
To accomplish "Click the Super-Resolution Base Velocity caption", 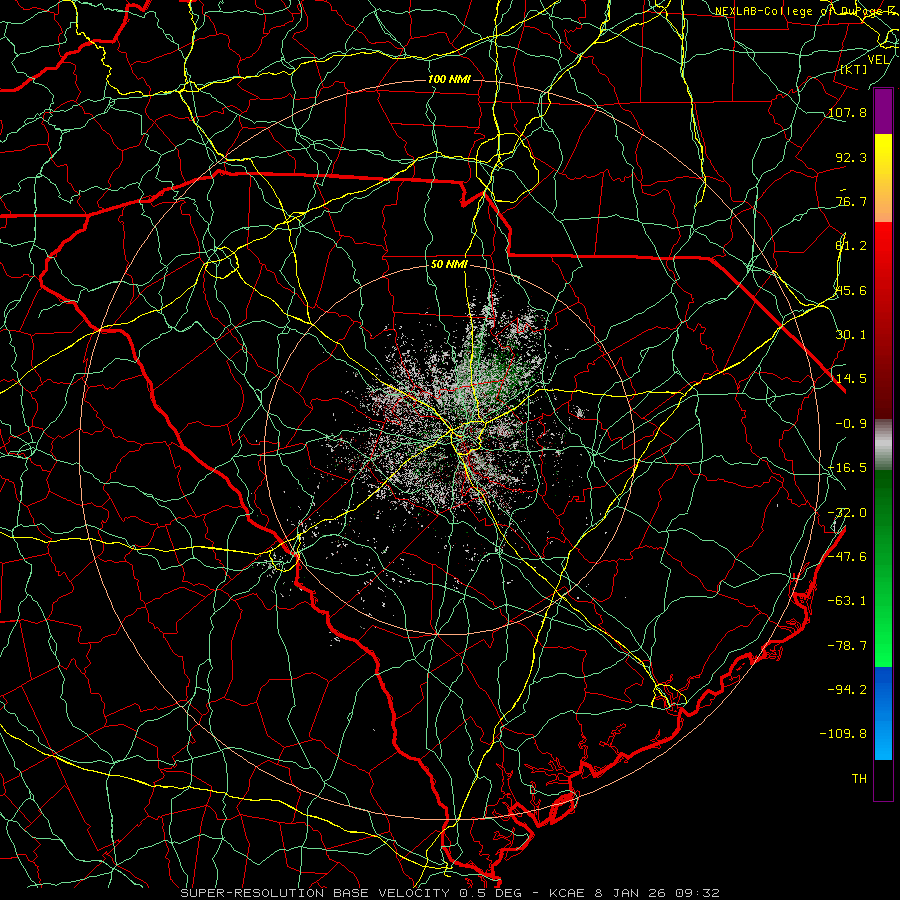I will (449, 893).
